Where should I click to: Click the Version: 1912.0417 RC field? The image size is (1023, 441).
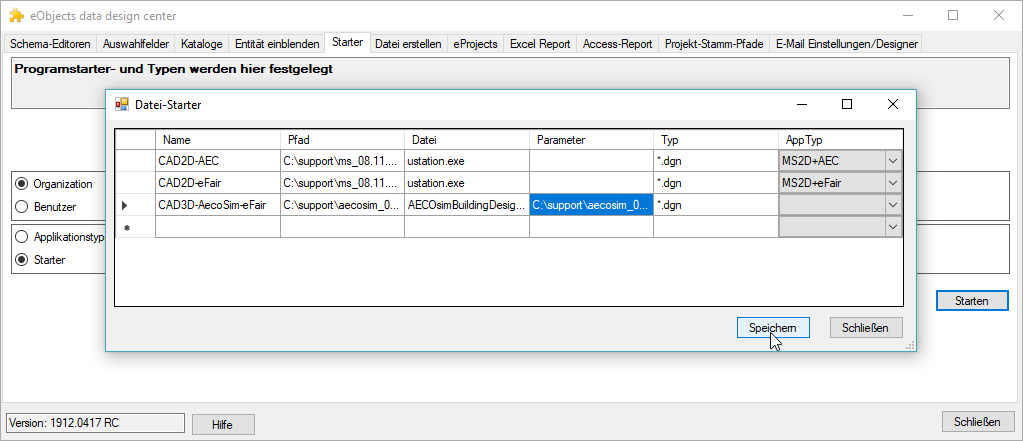coord(96,423)
